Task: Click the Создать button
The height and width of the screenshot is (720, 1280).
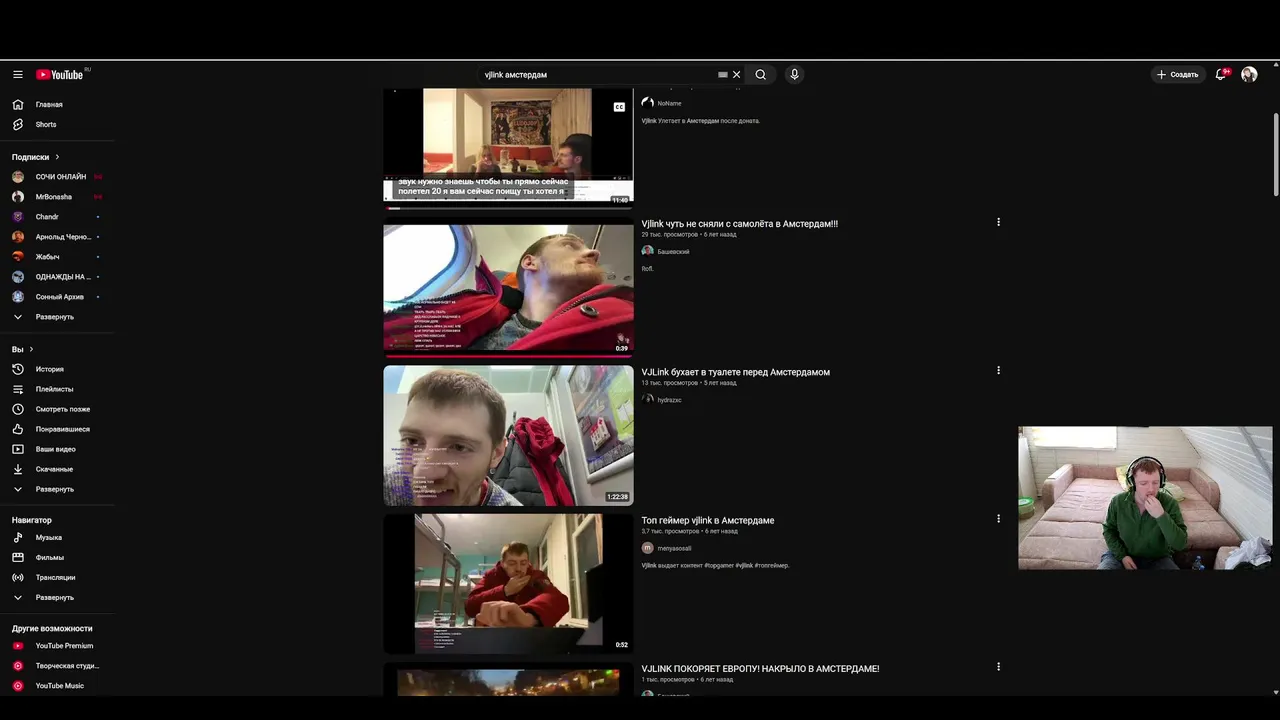Action: pyautogui.click(x=1177, y=74)
